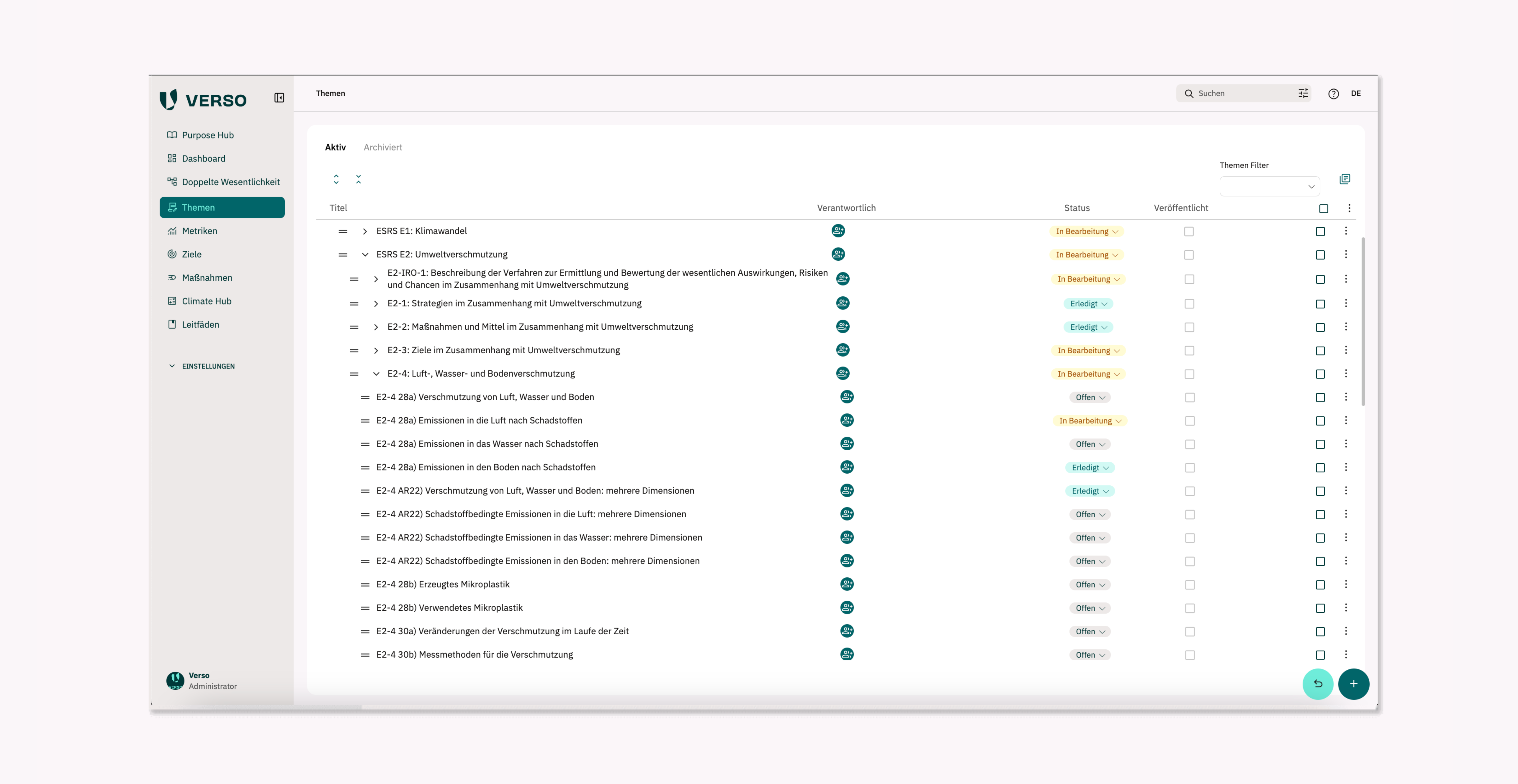
Task: Click the expand all rows icon
Action: [x=336, y=179]
